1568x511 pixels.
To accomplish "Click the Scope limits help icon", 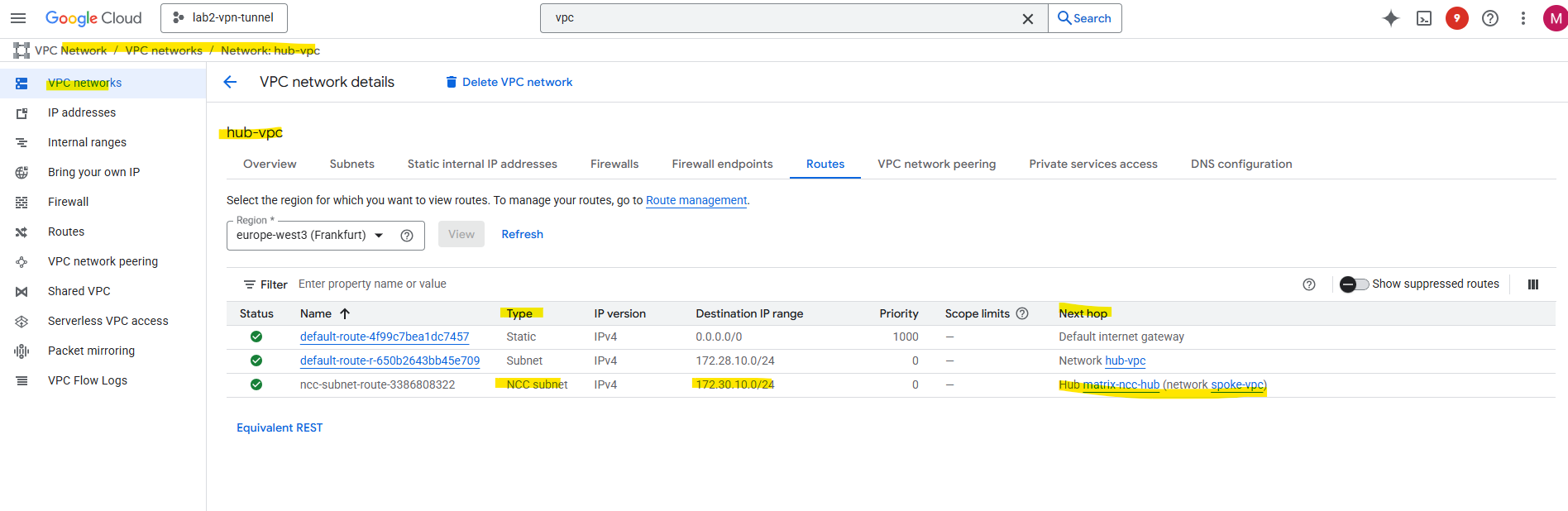I will coord(1022,313).
